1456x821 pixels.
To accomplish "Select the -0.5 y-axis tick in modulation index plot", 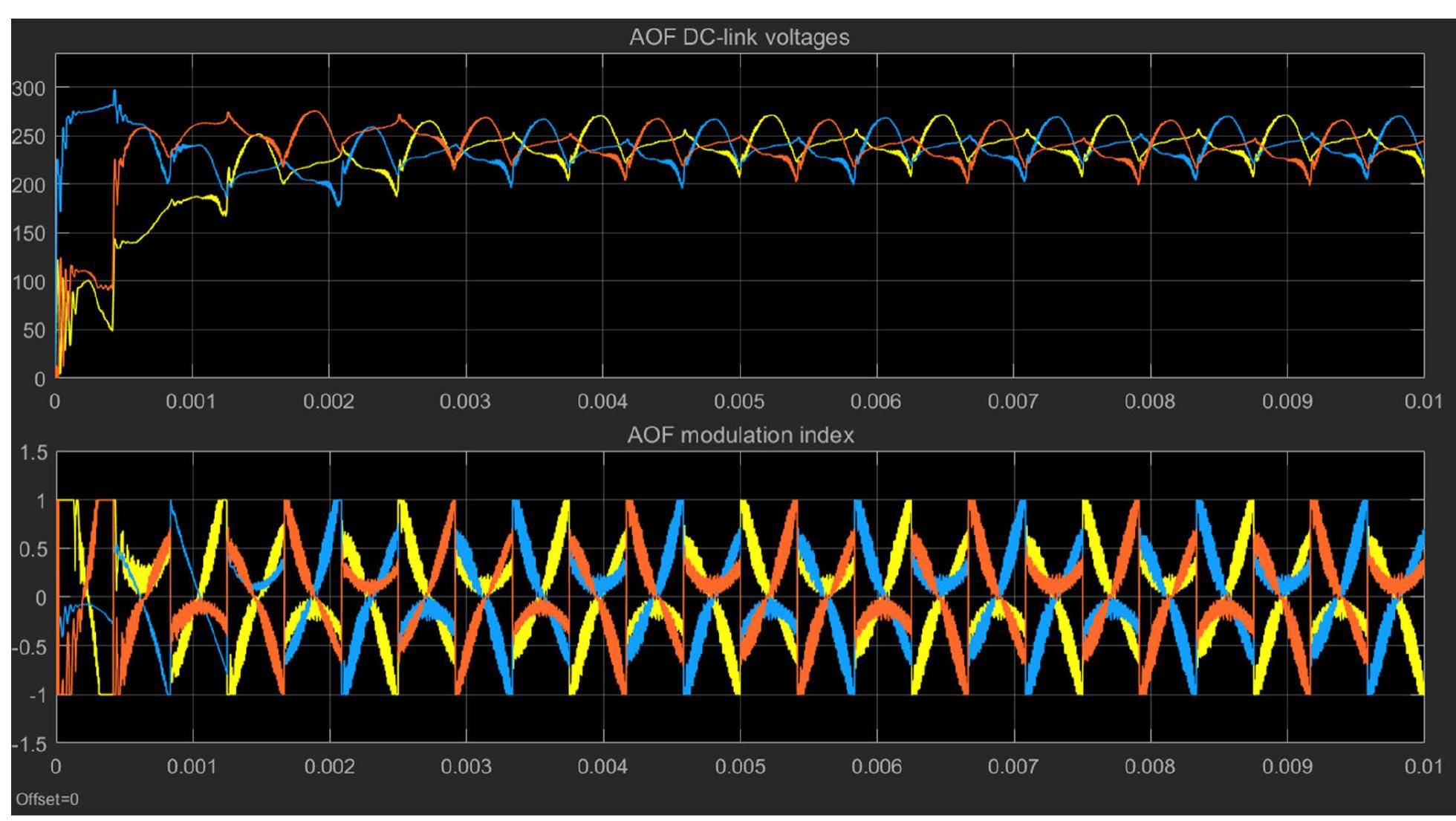I will click(x=30, y=646).
